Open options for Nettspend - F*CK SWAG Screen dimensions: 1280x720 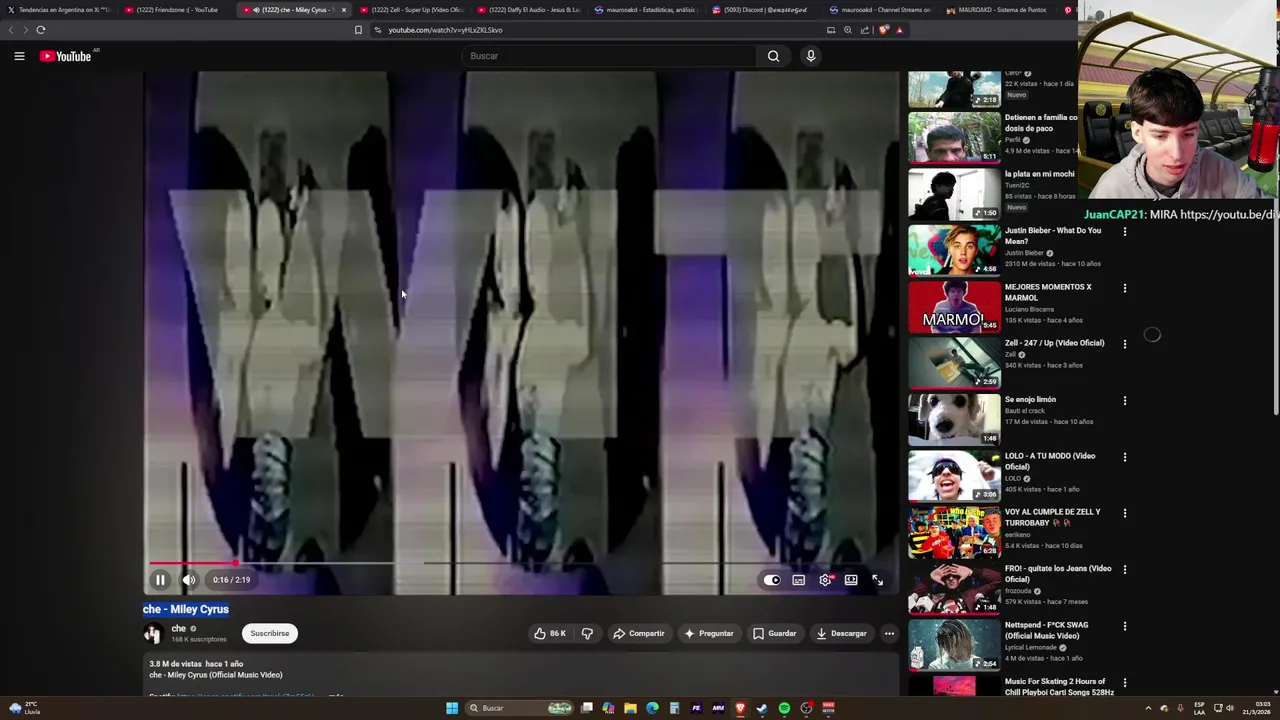click(x=1125, y=626)
